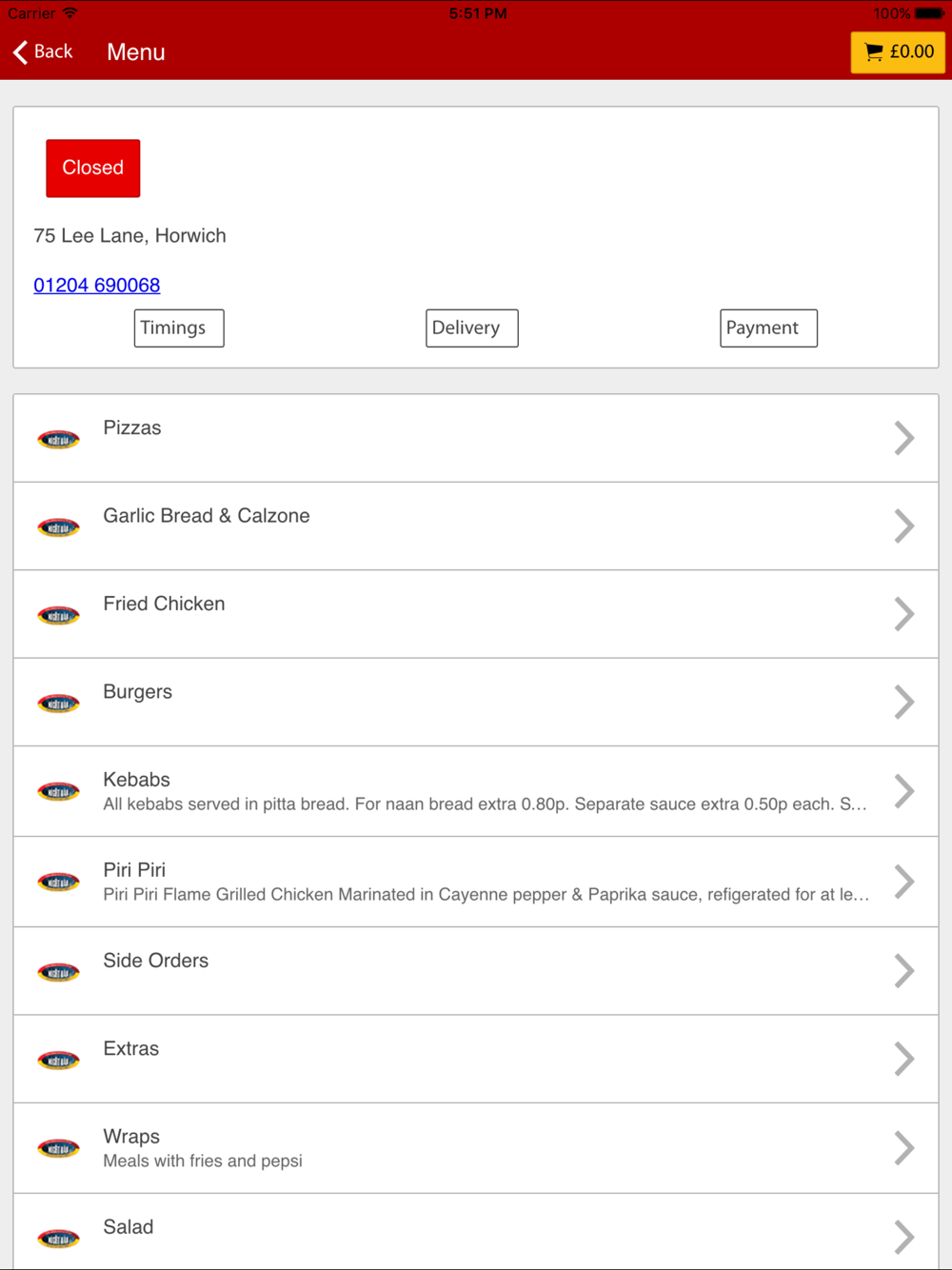
Task: Open the shopping cart showing £0.00
Action: tap(898, 52)
